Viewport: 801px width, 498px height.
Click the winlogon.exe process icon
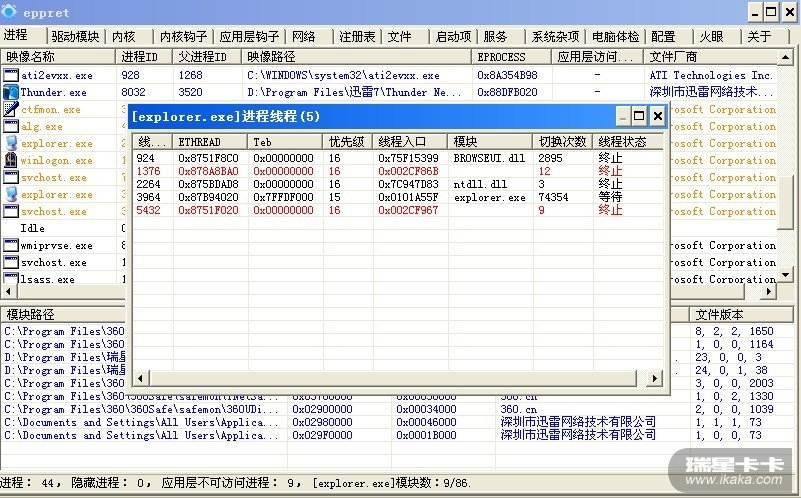pos(11,160)
